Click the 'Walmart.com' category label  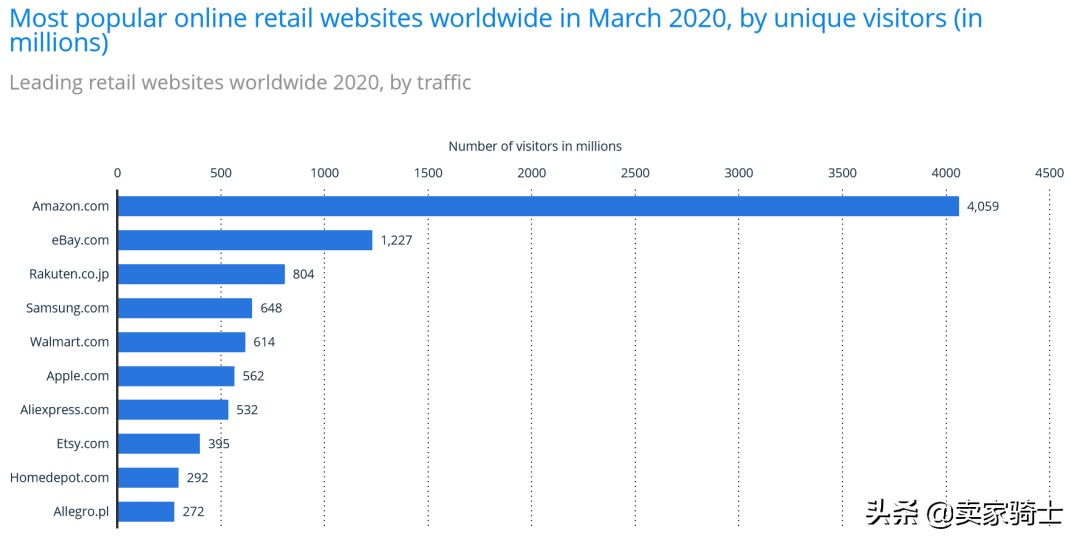[70, 342]
